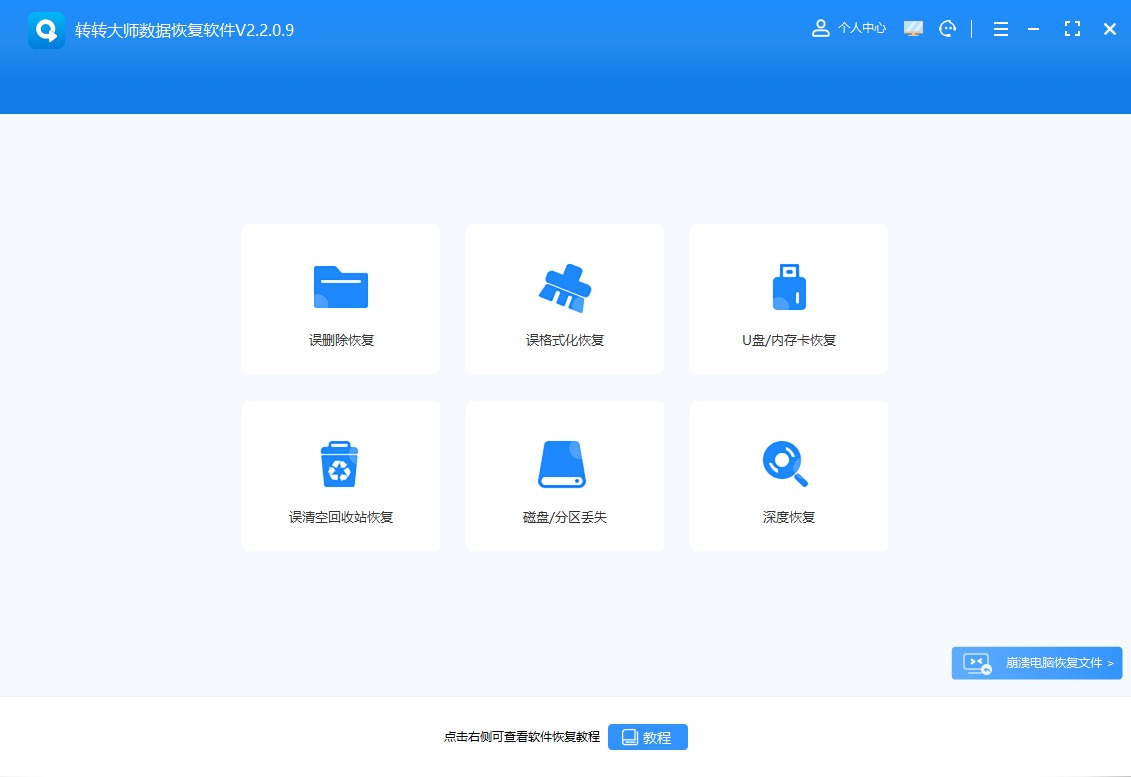
Task: Click the 教程 tutorial button
Action: point(648,736)
